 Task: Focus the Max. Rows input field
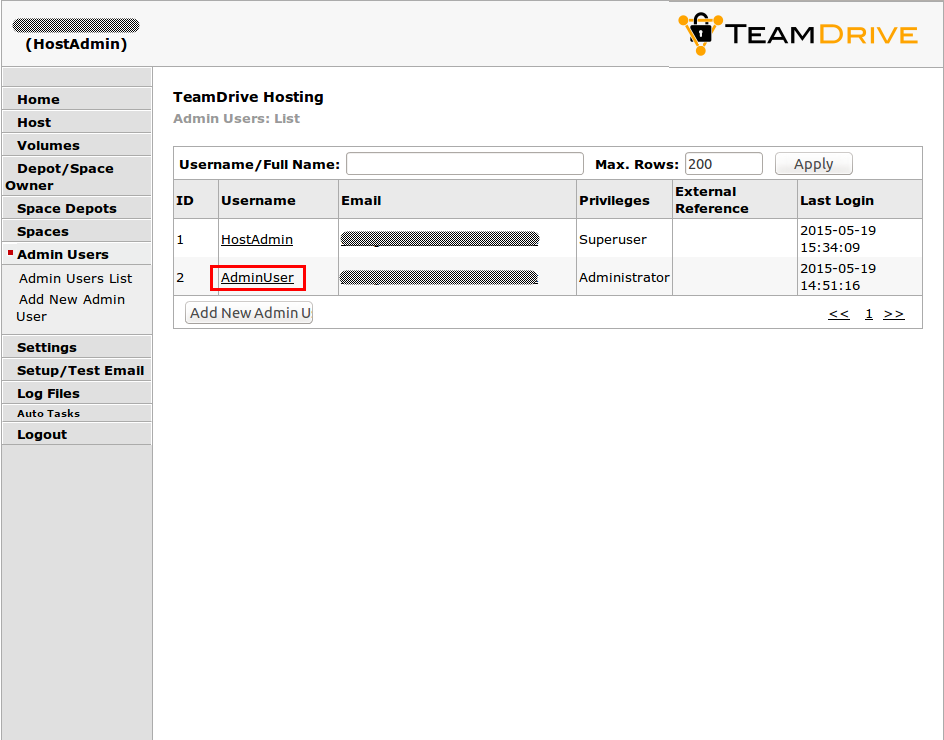point(723,164)
